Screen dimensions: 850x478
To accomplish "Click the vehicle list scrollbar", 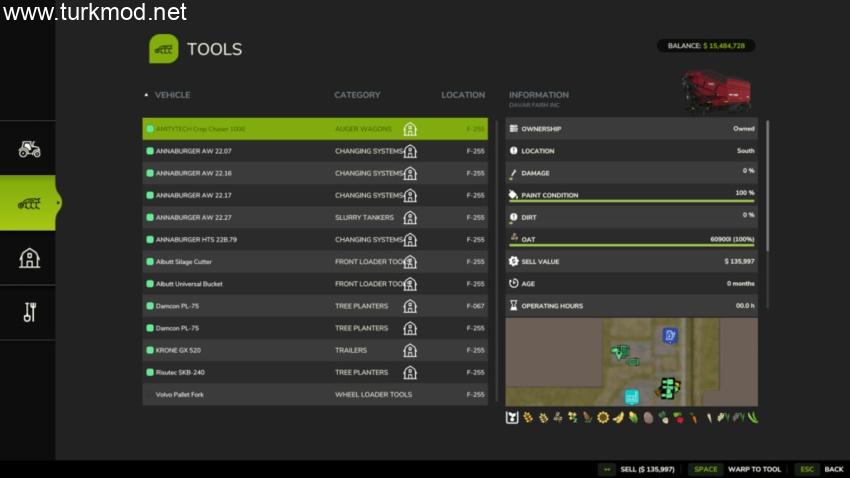I will [497, 262].
